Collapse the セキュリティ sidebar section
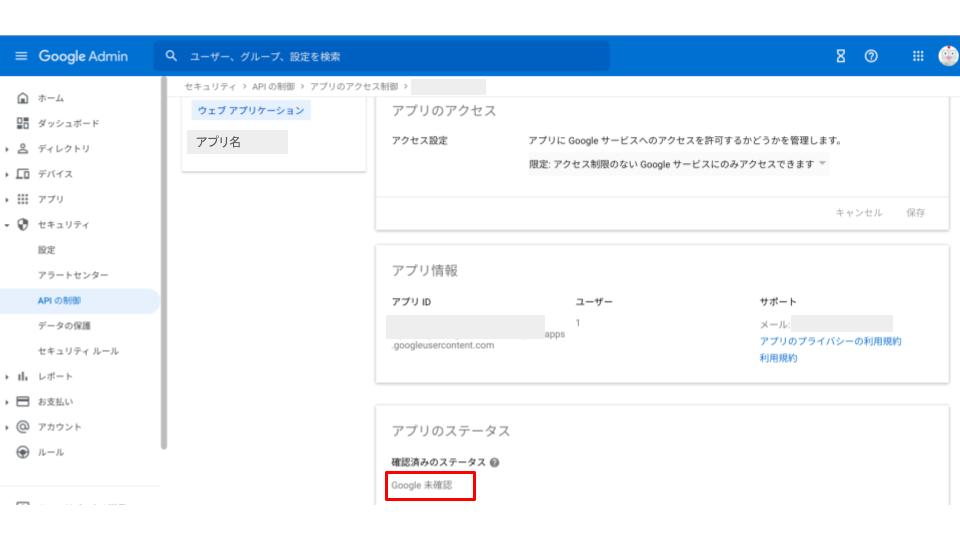The image size is (960, 540). pyautogui.click(x=7, y=225)
